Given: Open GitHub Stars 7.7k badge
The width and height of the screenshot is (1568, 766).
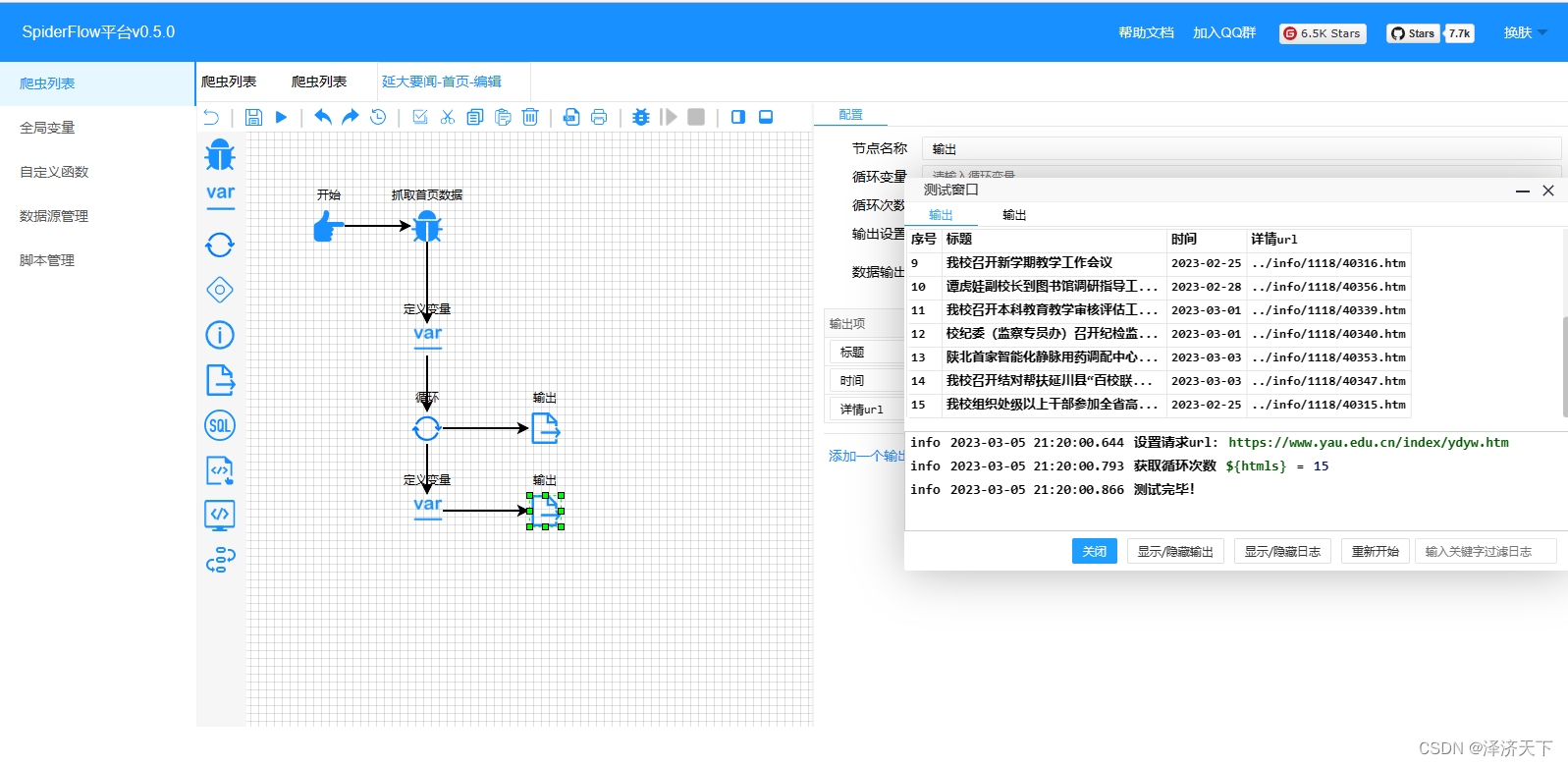Looking at the screenshot, I should click(x=1431, y=33).
